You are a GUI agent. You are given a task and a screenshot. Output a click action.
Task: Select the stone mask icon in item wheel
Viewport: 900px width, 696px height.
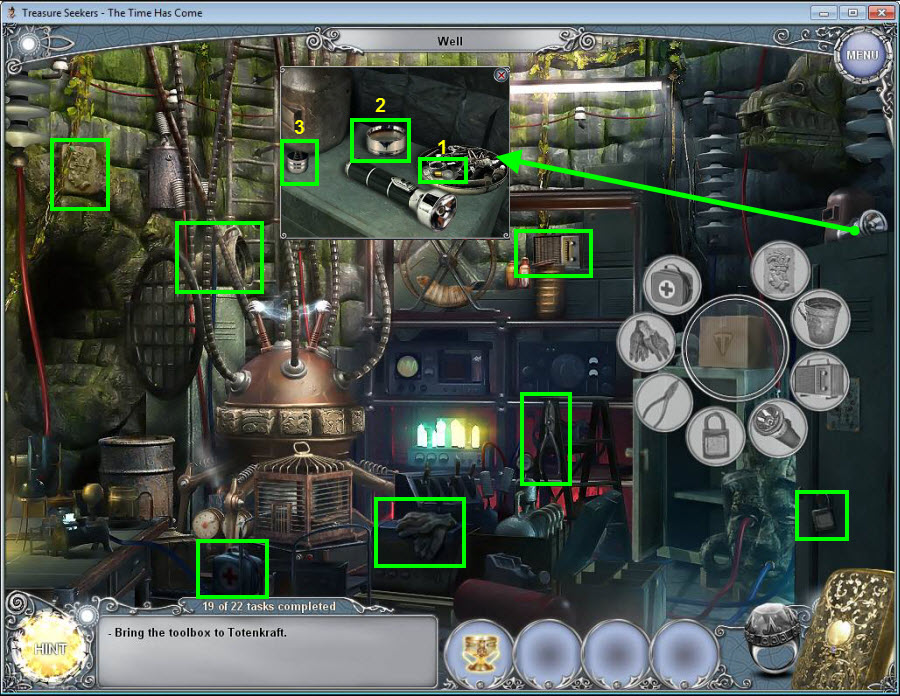pyautogui.click(x=780, y=270)
